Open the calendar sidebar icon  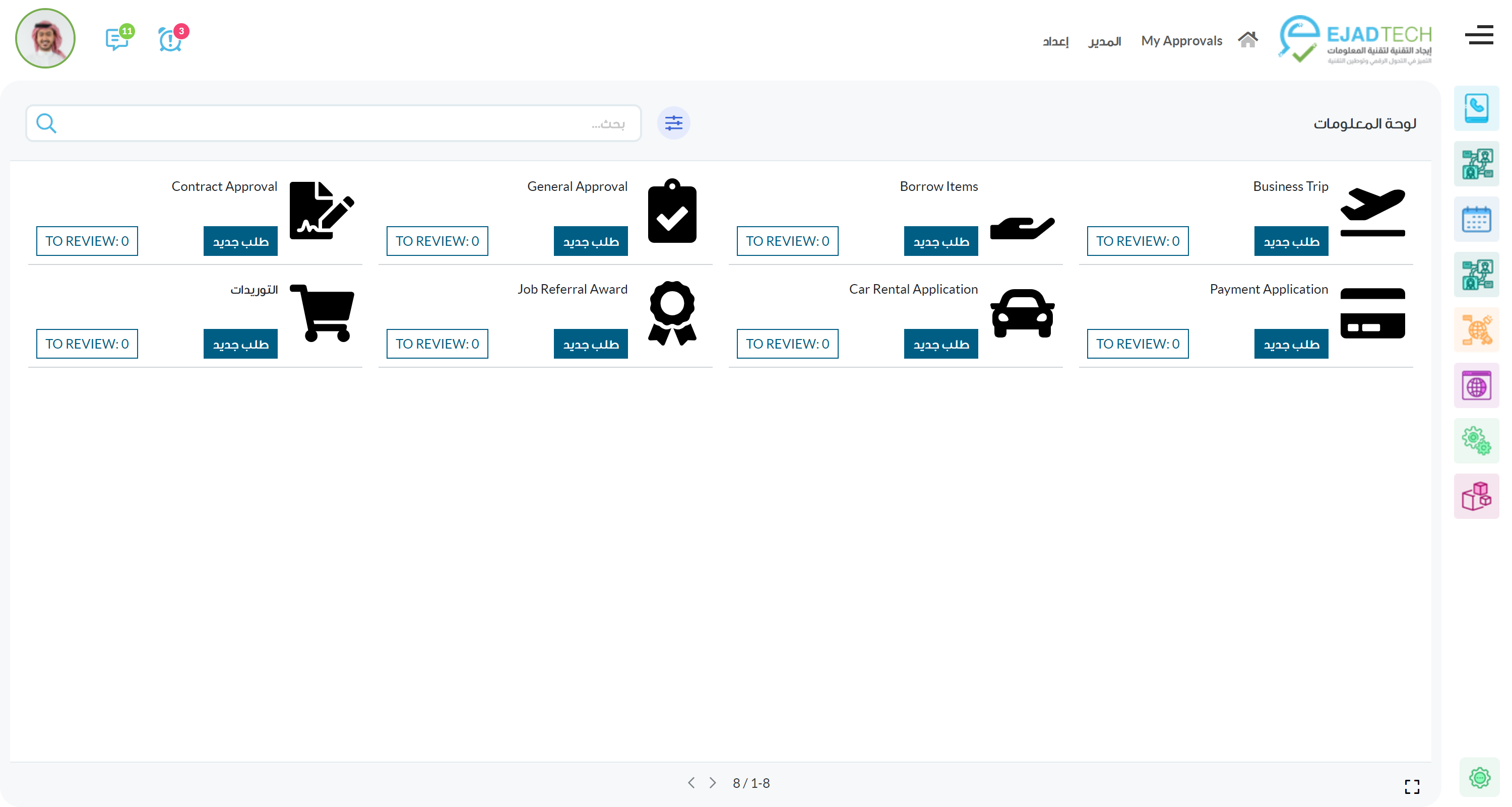(x=1476, y=219)
